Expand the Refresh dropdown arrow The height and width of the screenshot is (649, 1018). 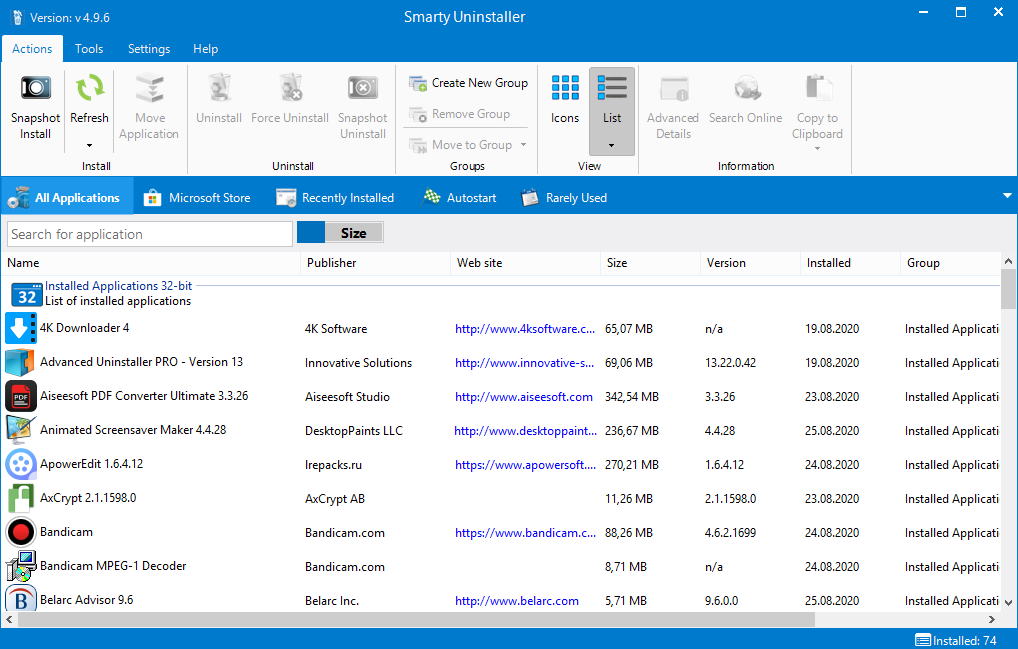pos(89,145)
